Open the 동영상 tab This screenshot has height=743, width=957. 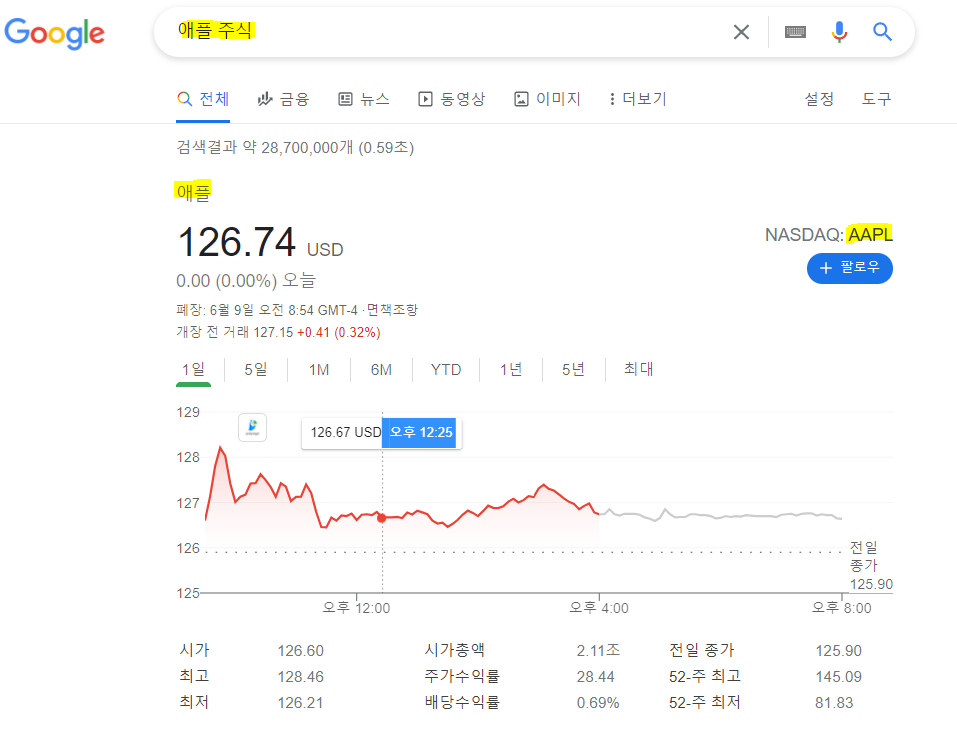pos(452,99)
